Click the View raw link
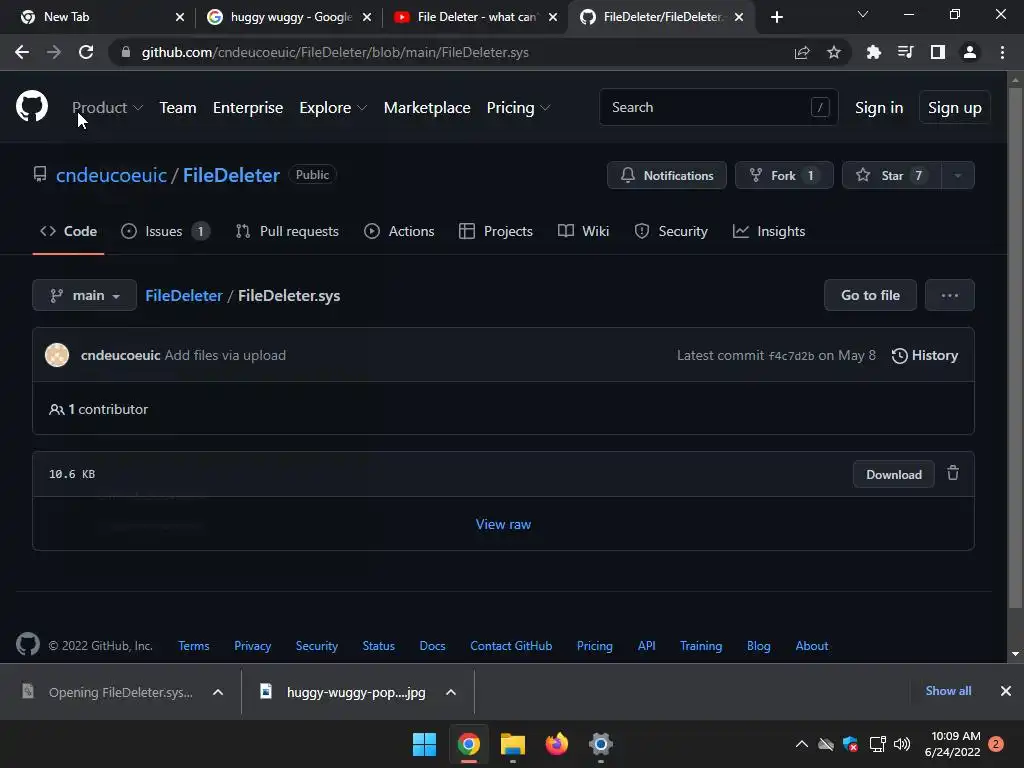Viewport: 1024px width, 768px height. (x=503, y=524)
